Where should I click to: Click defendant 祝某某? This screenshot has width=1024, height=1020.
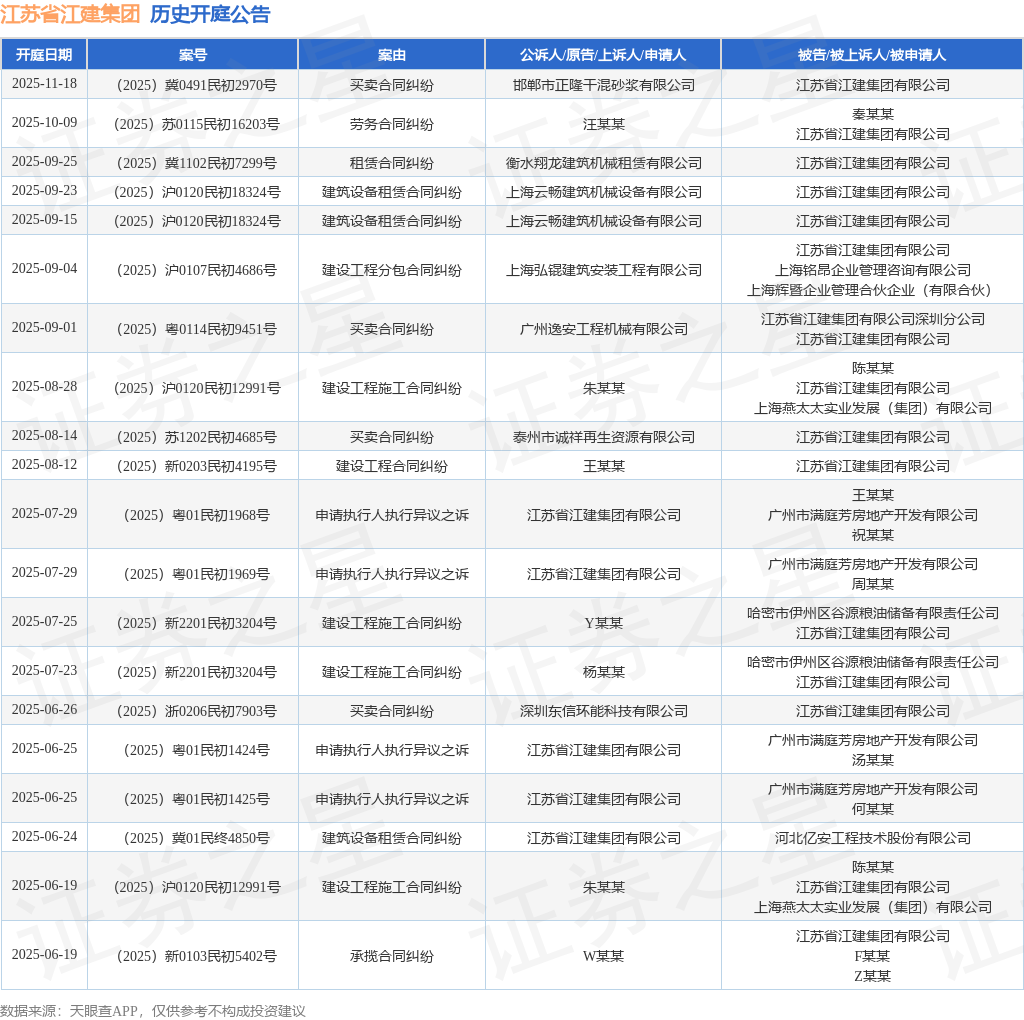(872, 535)
